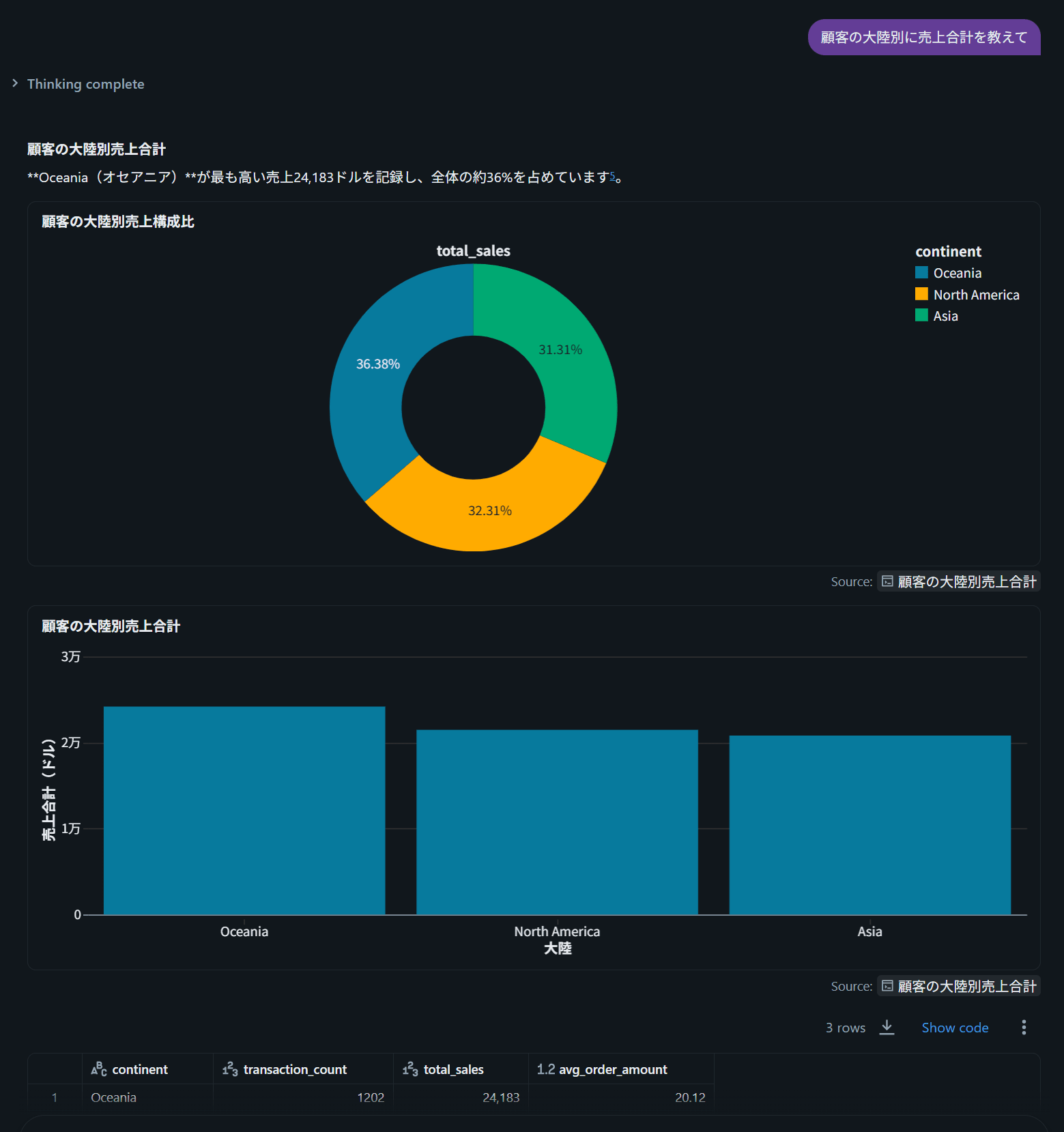Click the 顧客の大陸別売上合計 bar chart title
This screenshot has width=1064, height=1132.
(111, 626)
